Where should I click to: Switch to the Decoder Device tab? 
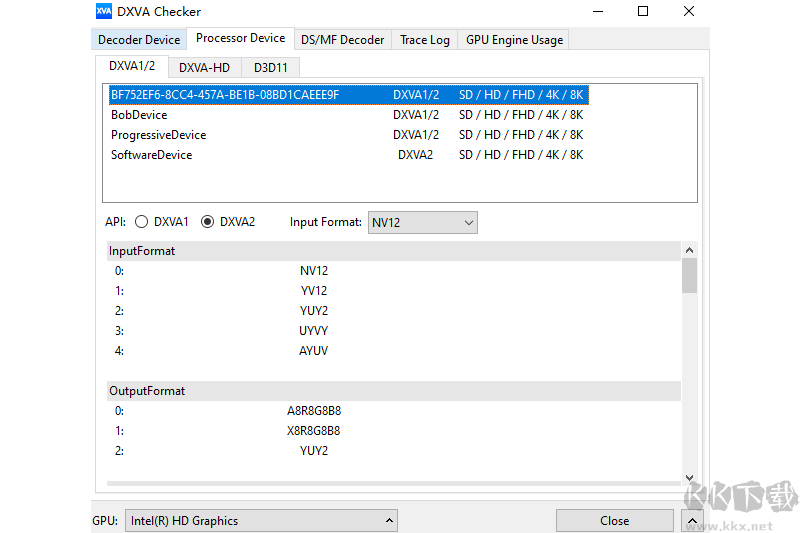coord(139,40)
